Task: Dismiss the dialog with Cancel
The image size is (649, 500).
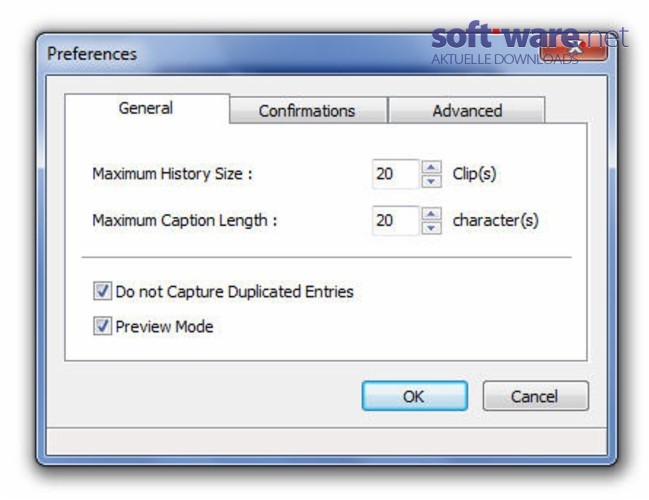Action: coord(535,396)
